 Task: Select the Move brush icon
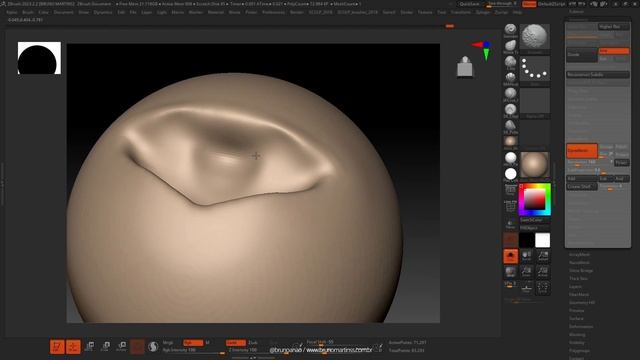(x=510, y=47)
